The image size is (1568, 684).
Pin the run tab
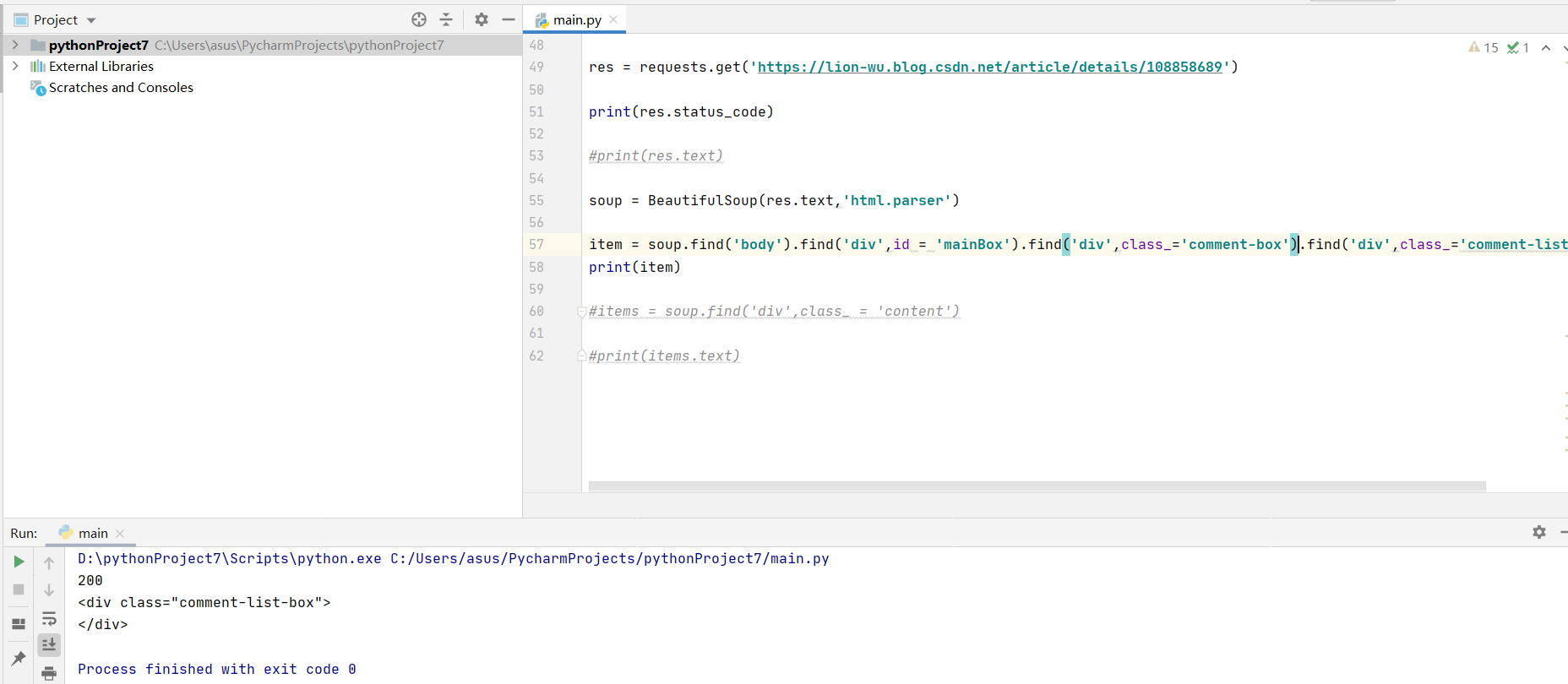(19, 658)
